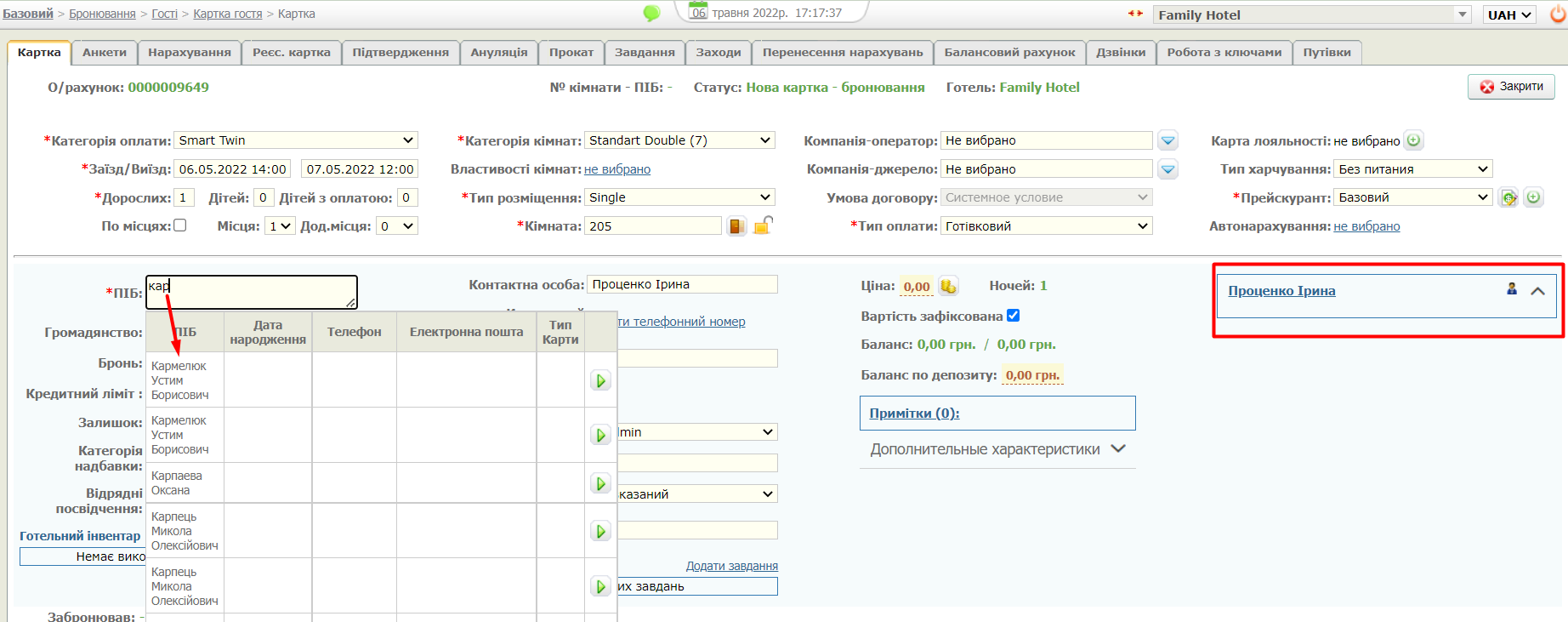
Task: Click the power logout icon
Action: 1558,14
